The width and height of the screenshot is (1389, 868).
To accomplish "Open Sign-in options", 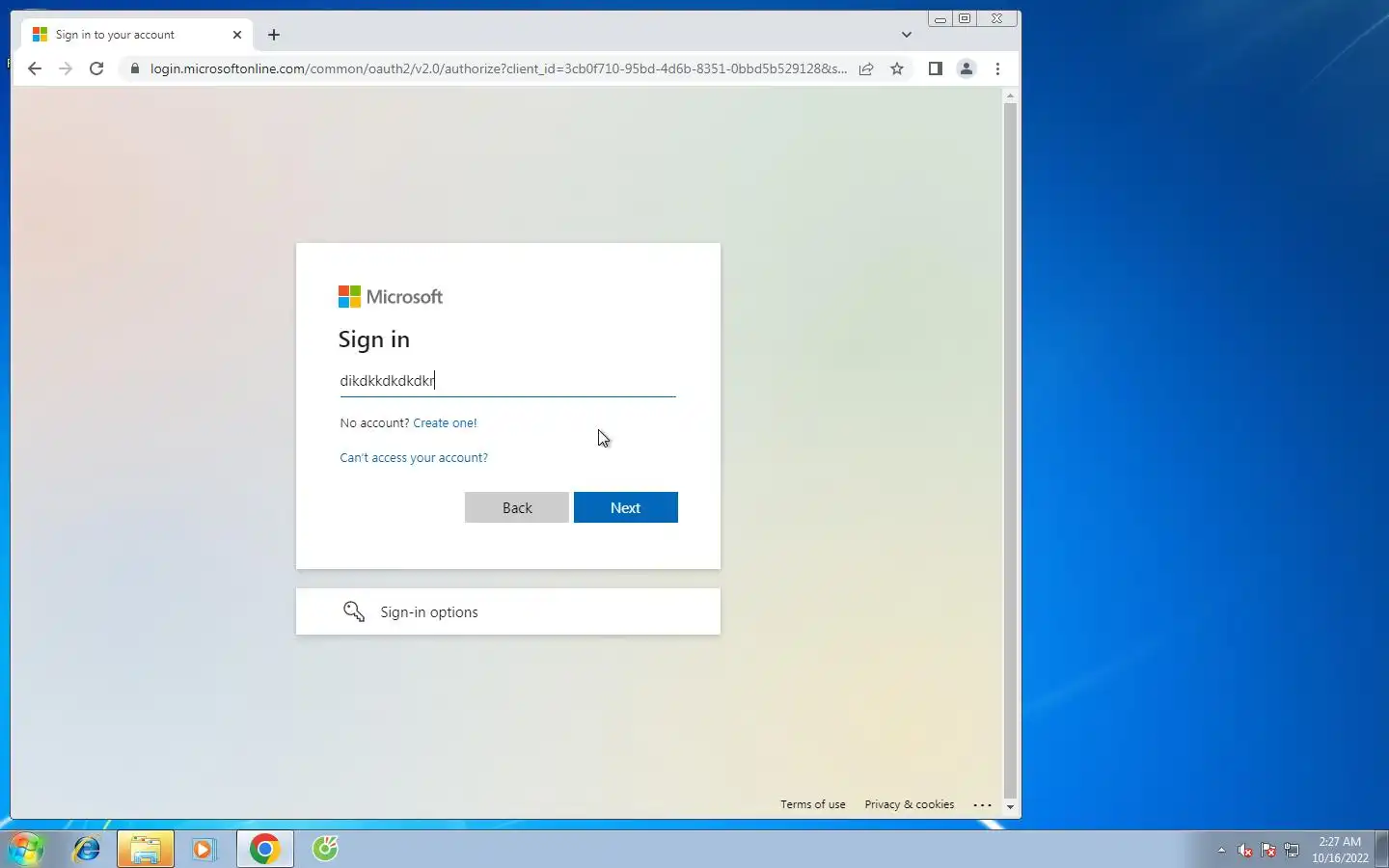I will point(508,611).
